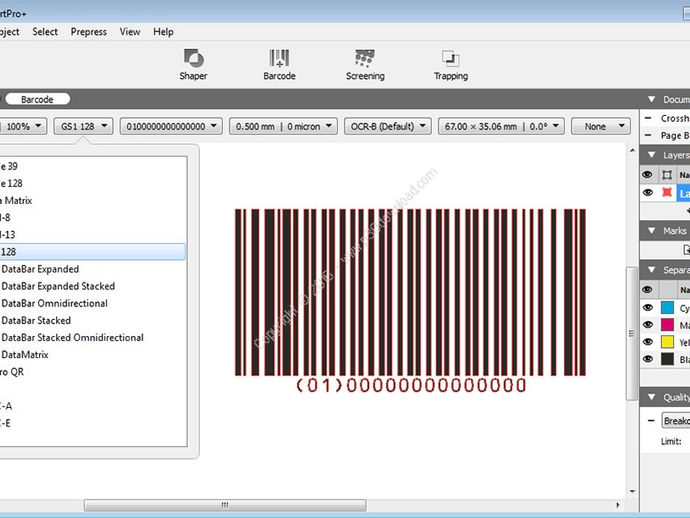Open the 010000000000000 code dropdown

(x=171, y=126)
